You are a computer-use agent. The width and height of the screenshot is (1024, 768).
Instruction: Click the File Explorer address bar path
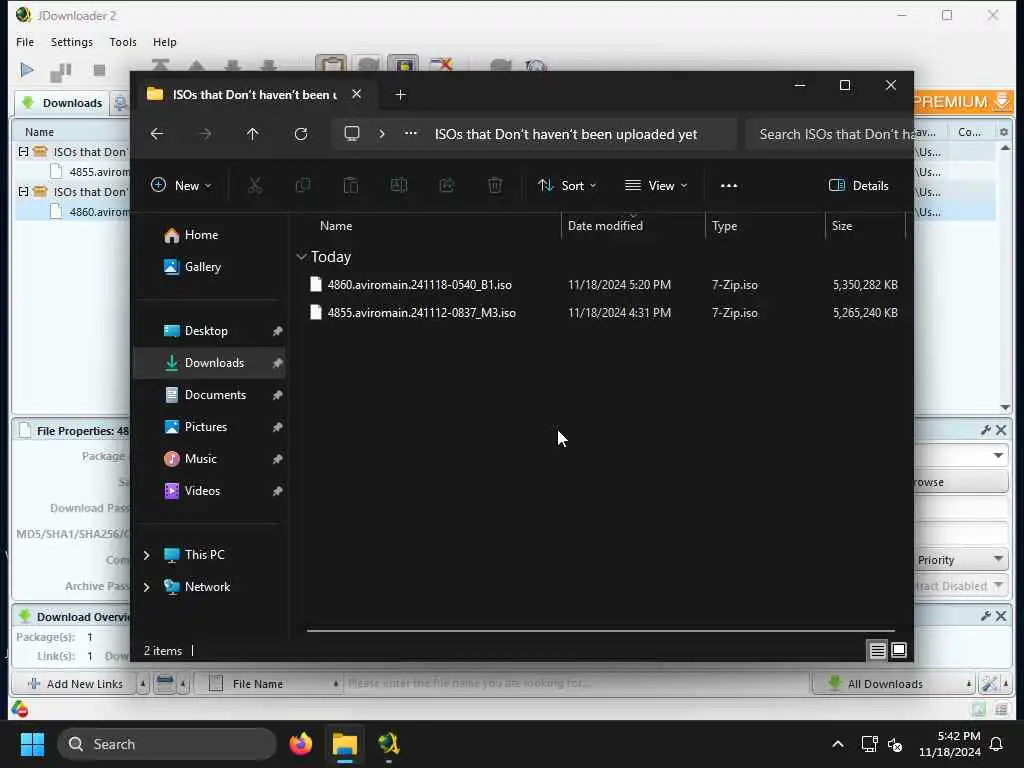coord(566,134)
